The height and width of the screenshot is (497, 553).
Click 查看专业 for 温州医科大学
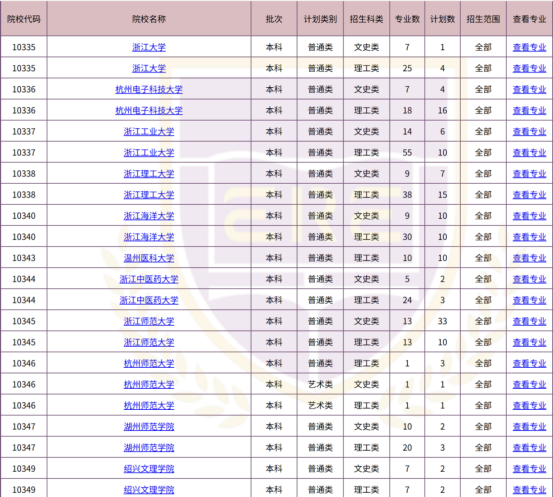tap(529, 258)
